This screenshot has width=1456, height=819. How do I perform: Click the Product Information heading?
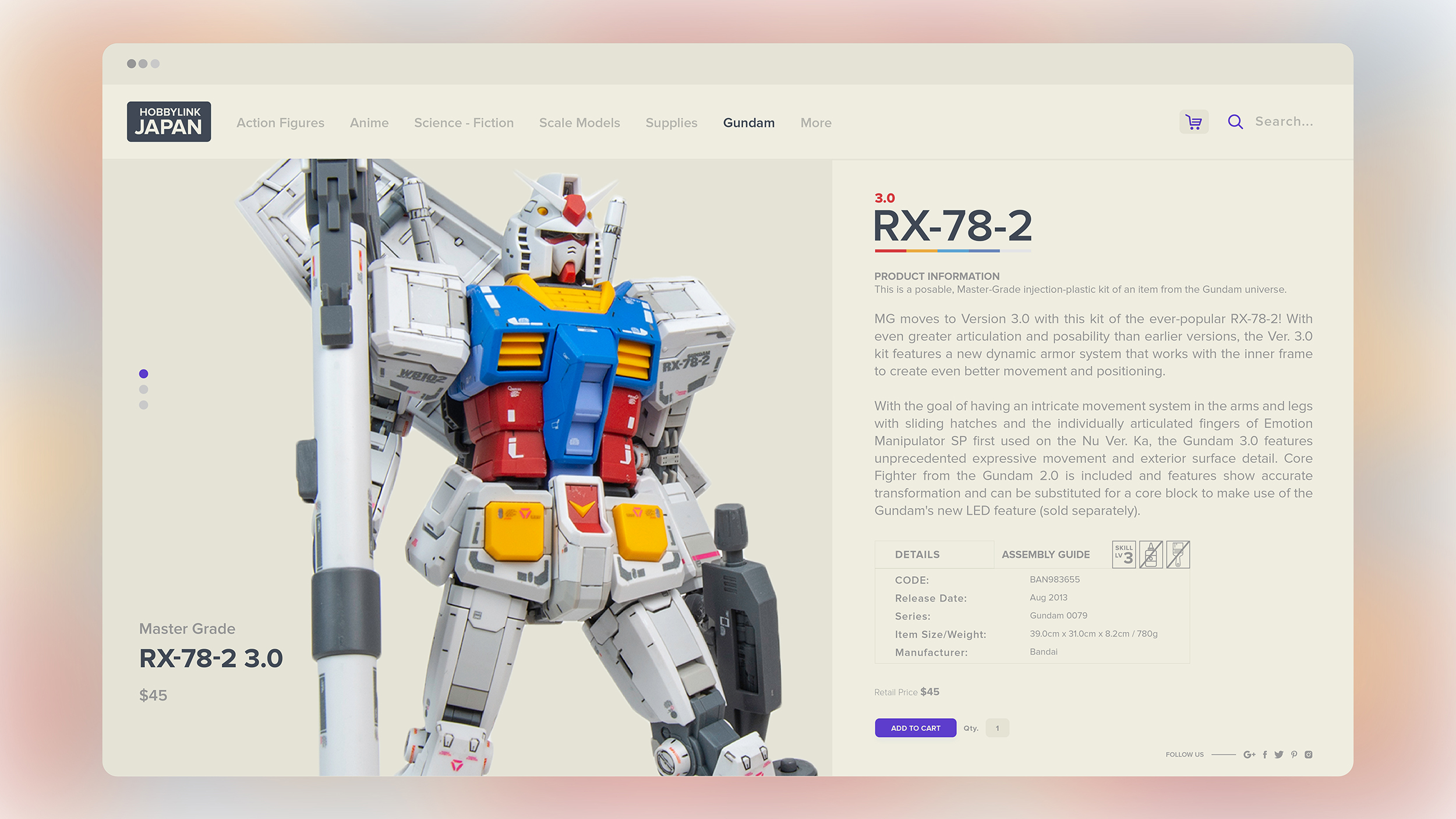(936, 276)
